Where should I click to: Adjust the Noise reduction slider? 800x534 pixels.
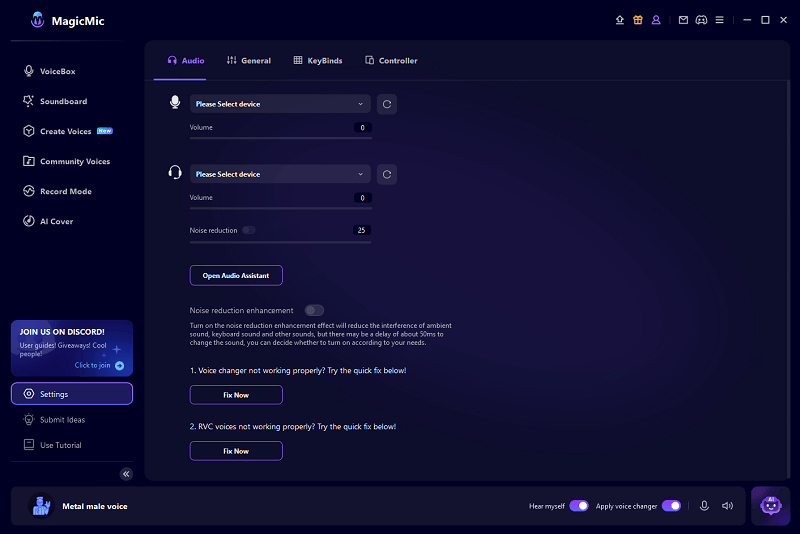280,241
